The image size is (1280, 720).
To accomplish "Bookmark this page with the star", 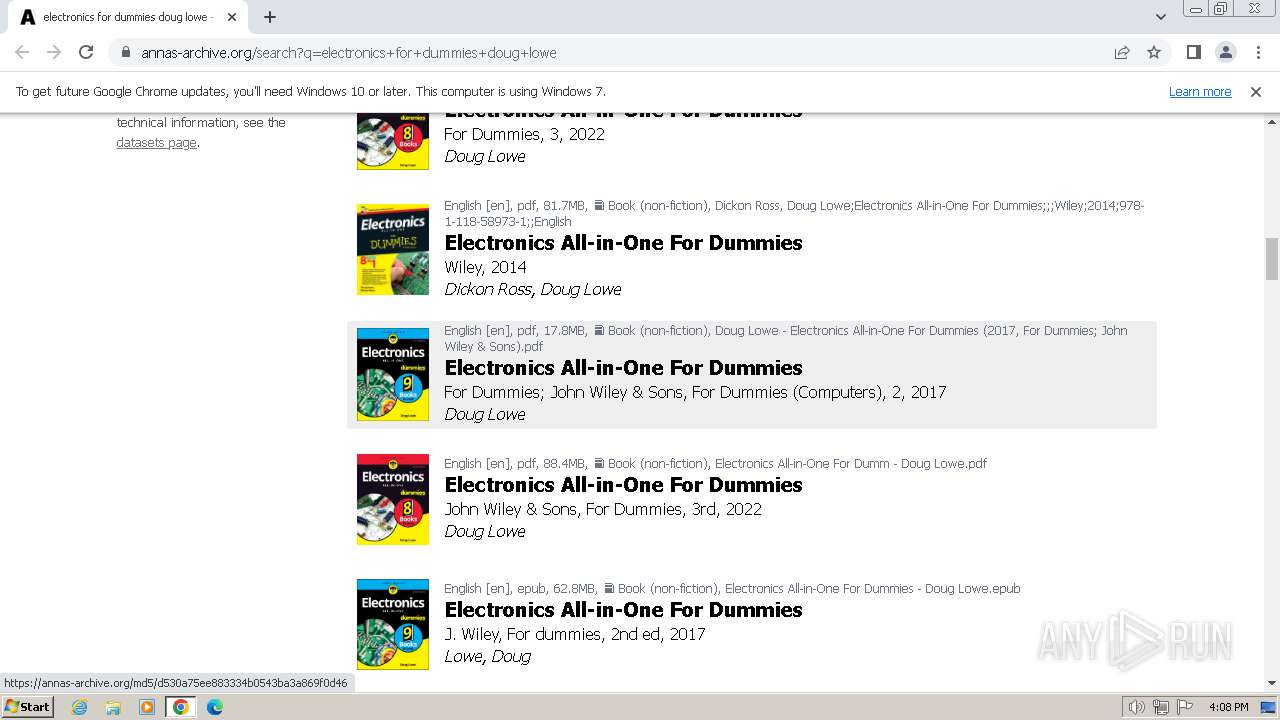I will (1154, 53).
